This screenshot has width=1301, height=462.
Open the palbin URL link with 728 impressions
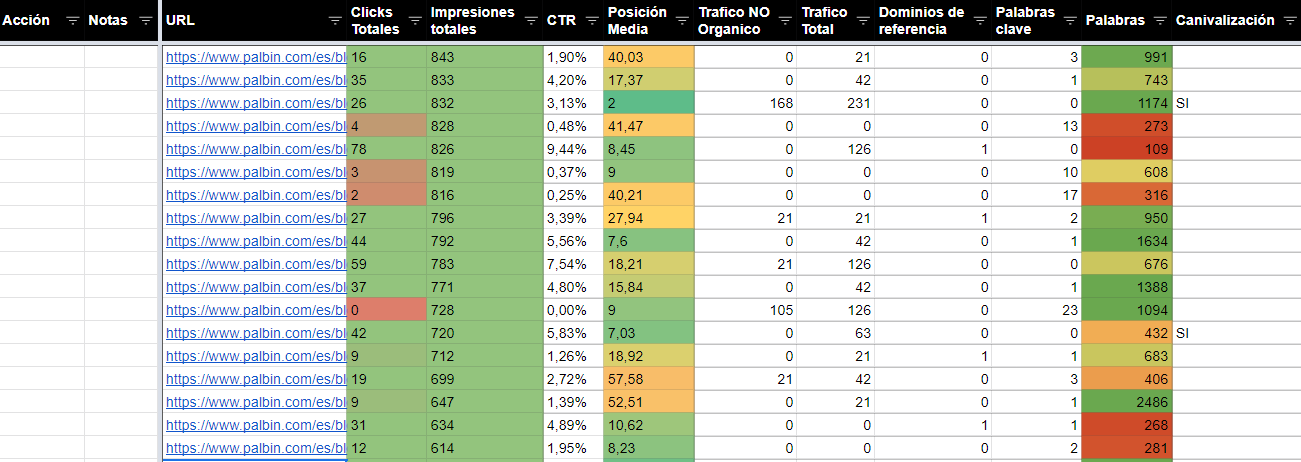[x=255, y=311]
